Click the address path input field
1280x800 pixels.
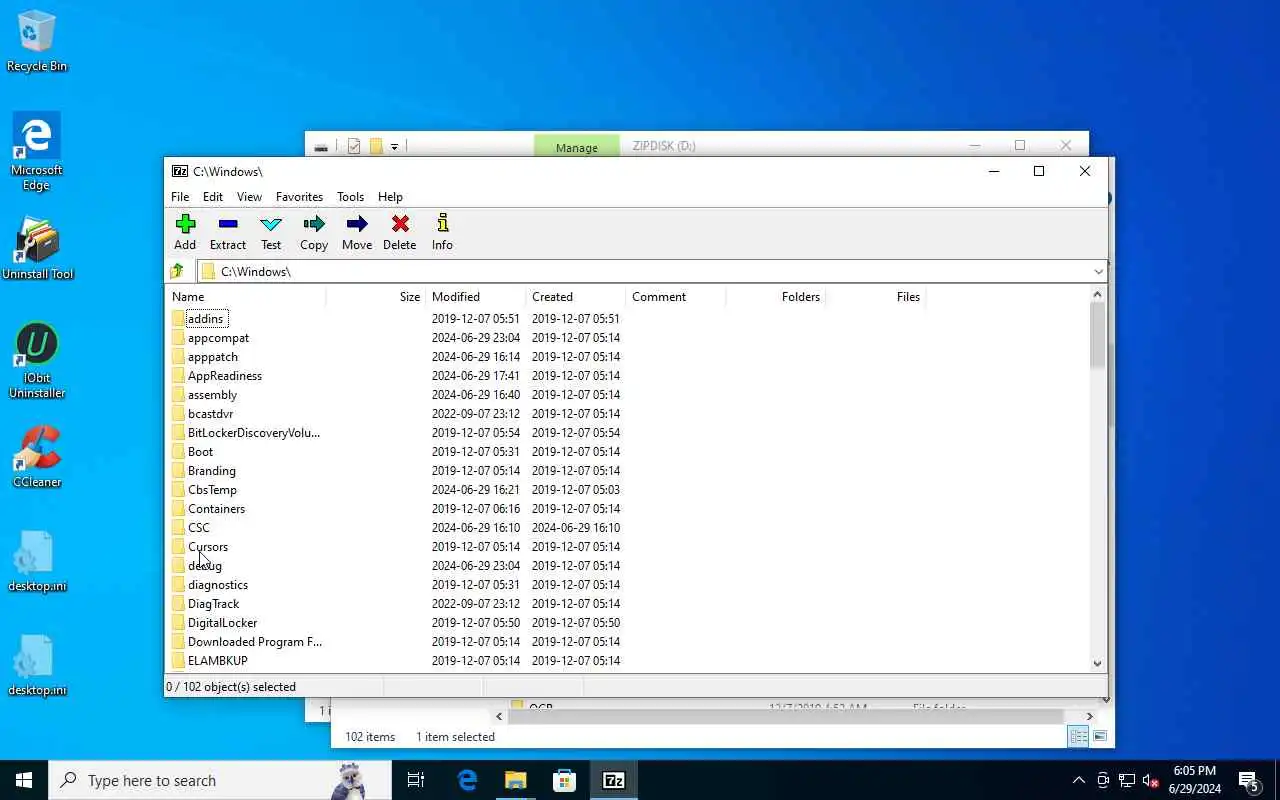coord(645,271)
